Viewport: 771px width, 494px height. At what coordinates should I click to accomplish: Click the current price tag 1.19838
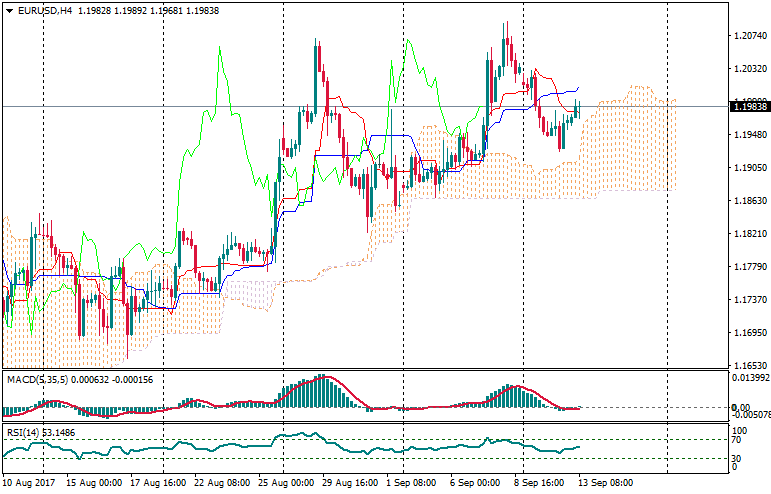(748, 106)
